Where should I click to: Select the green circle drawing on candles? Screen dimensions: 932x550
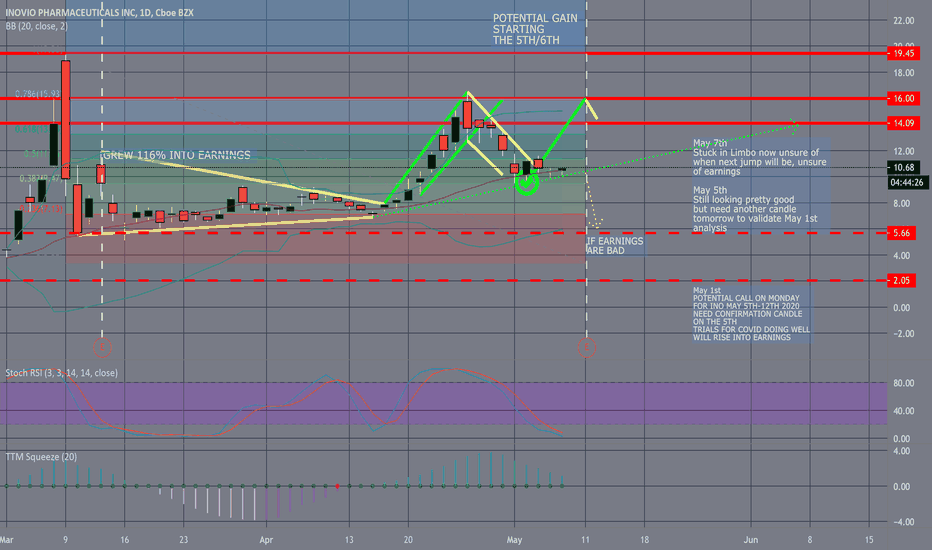527,183
